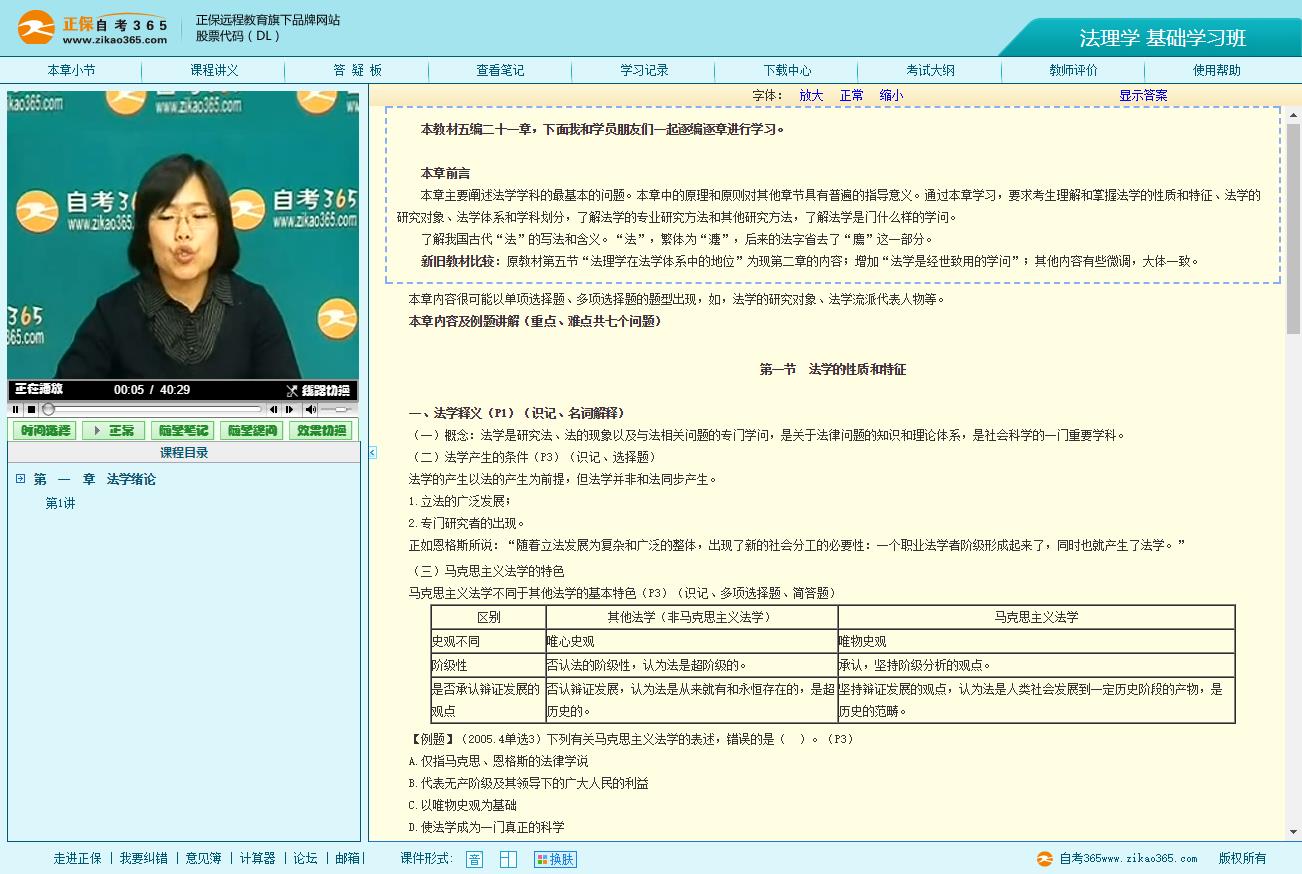Pause the lecture video
This screenshot has width=1302, height=874.
pos(16,409)
